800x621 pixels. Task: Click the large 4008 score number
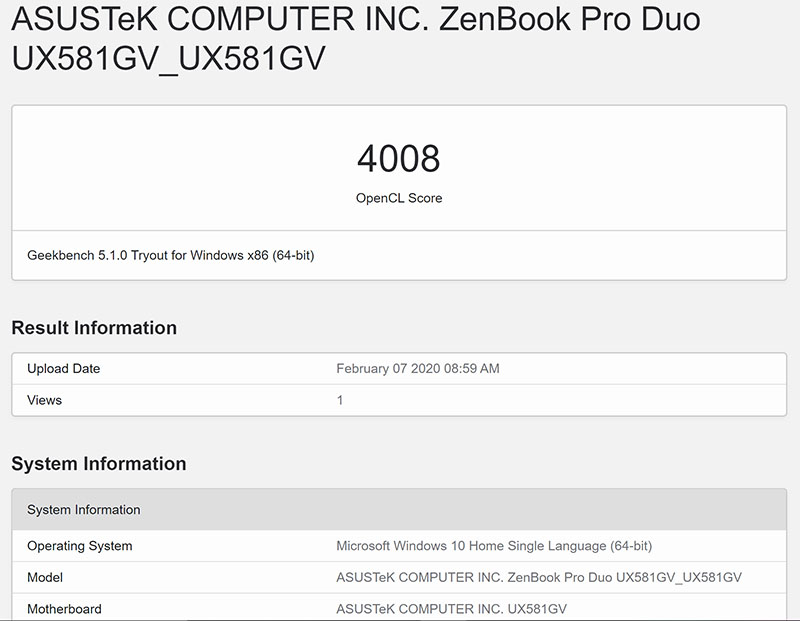coord(398,159)
